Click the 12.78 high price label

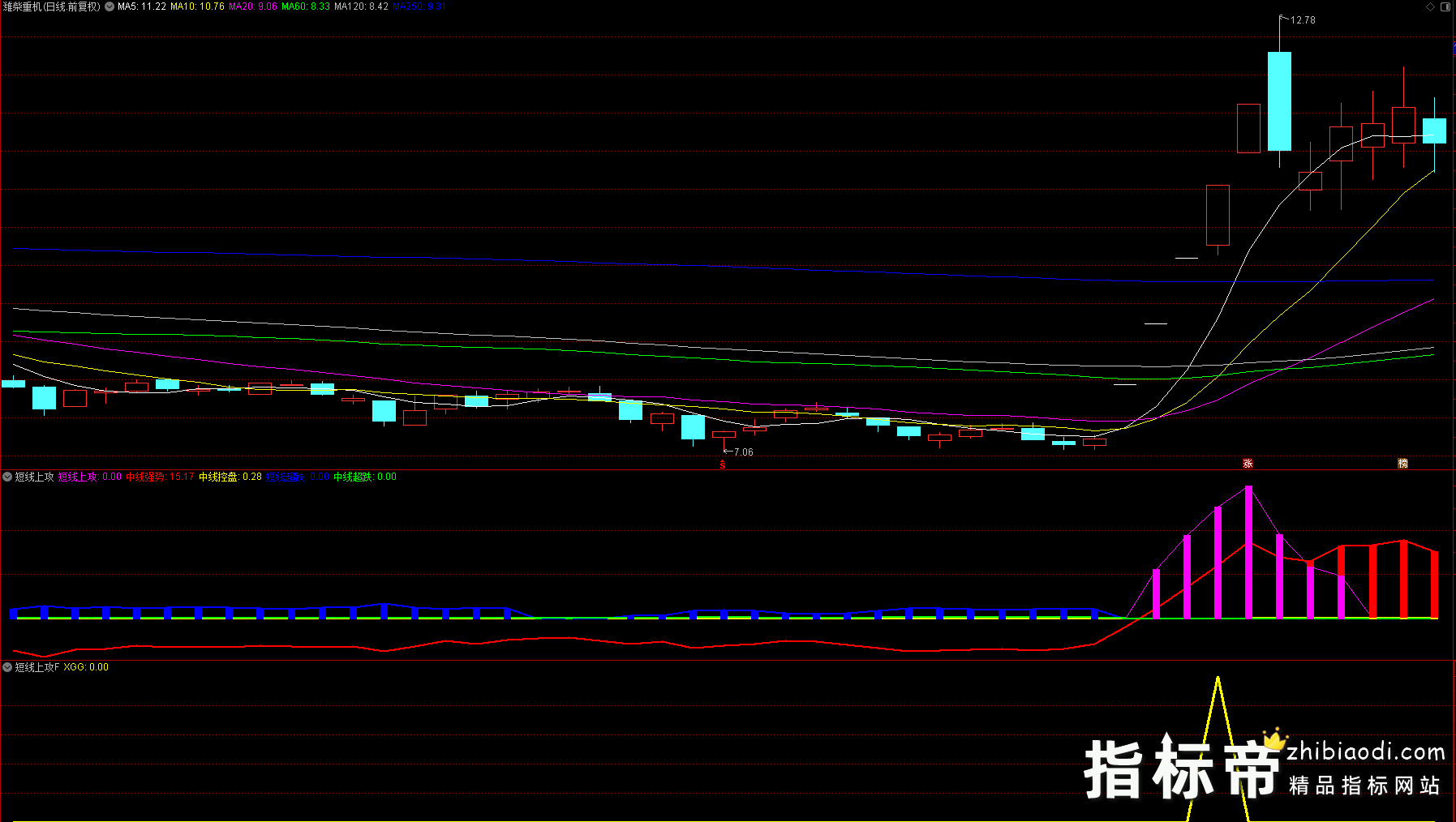coord(1303,20)
